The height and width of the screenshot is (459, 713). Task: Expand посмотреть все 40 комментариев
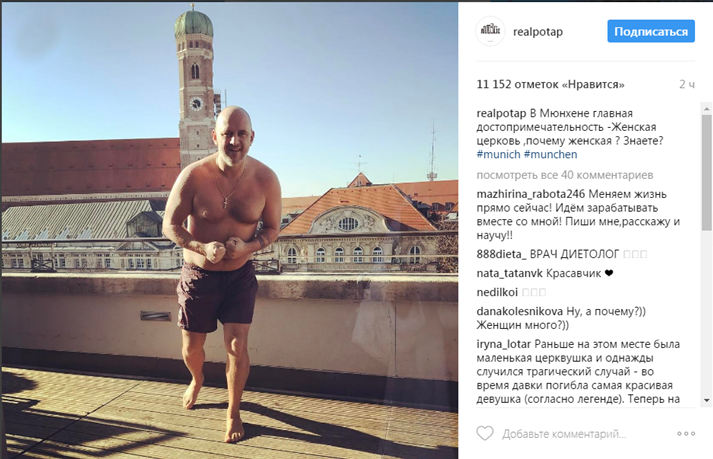click(x=565, y=175)
